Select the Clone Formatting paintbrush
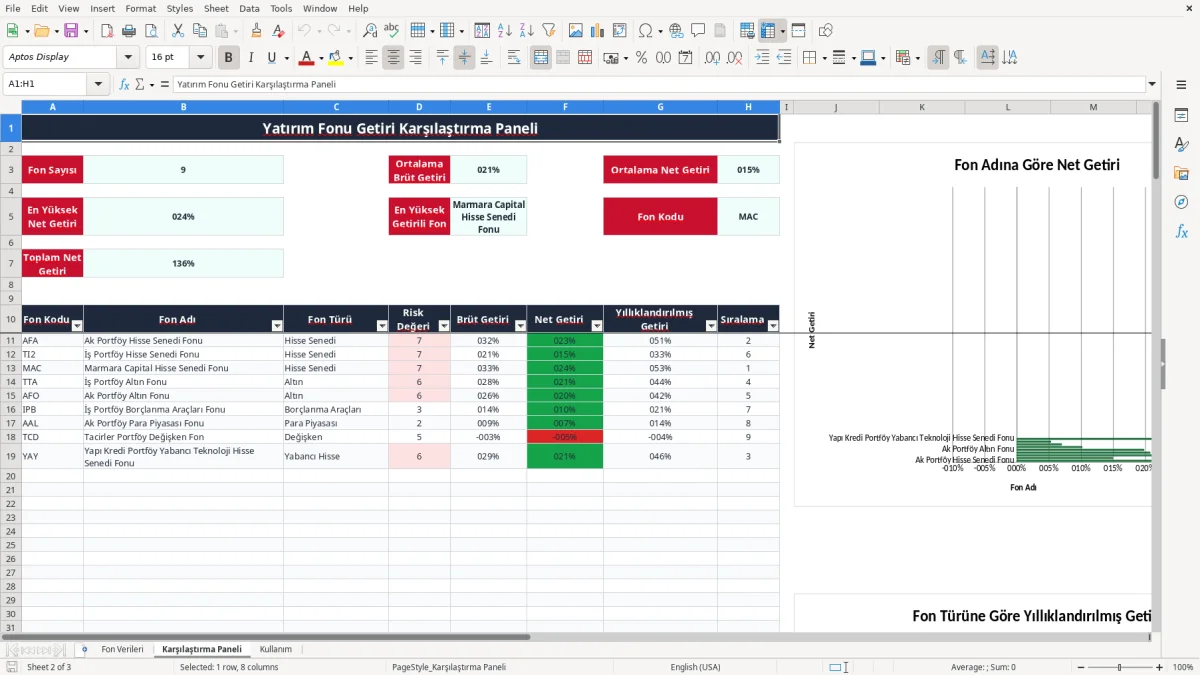 coord(257,31)
